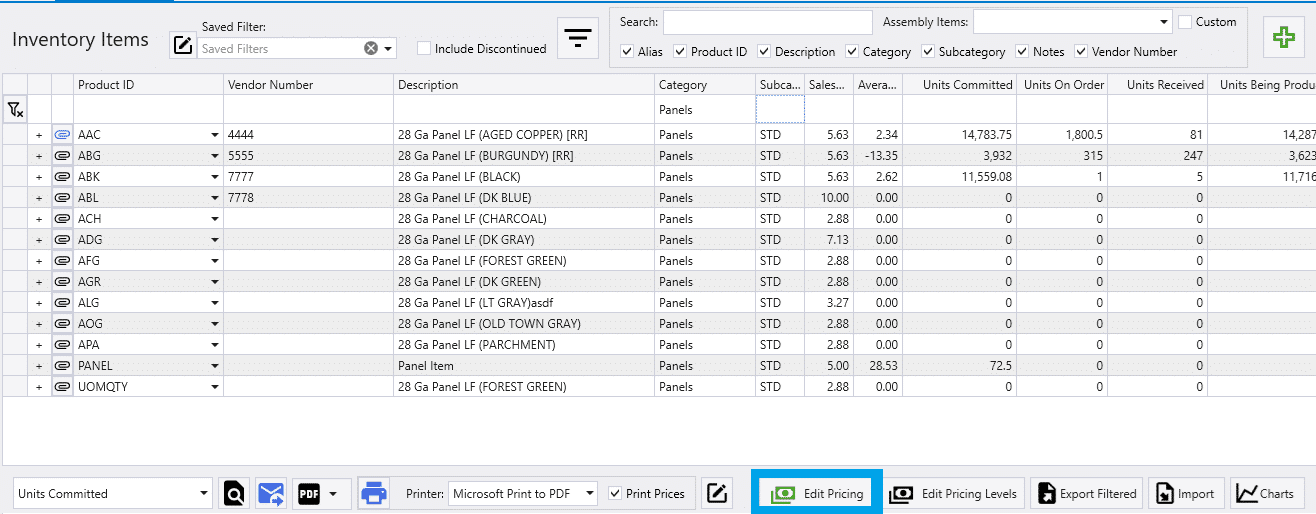This screenshot has height=514, width=1316.
Task: Uncheck the Product ID search option
Action: (x=680, y=51)
